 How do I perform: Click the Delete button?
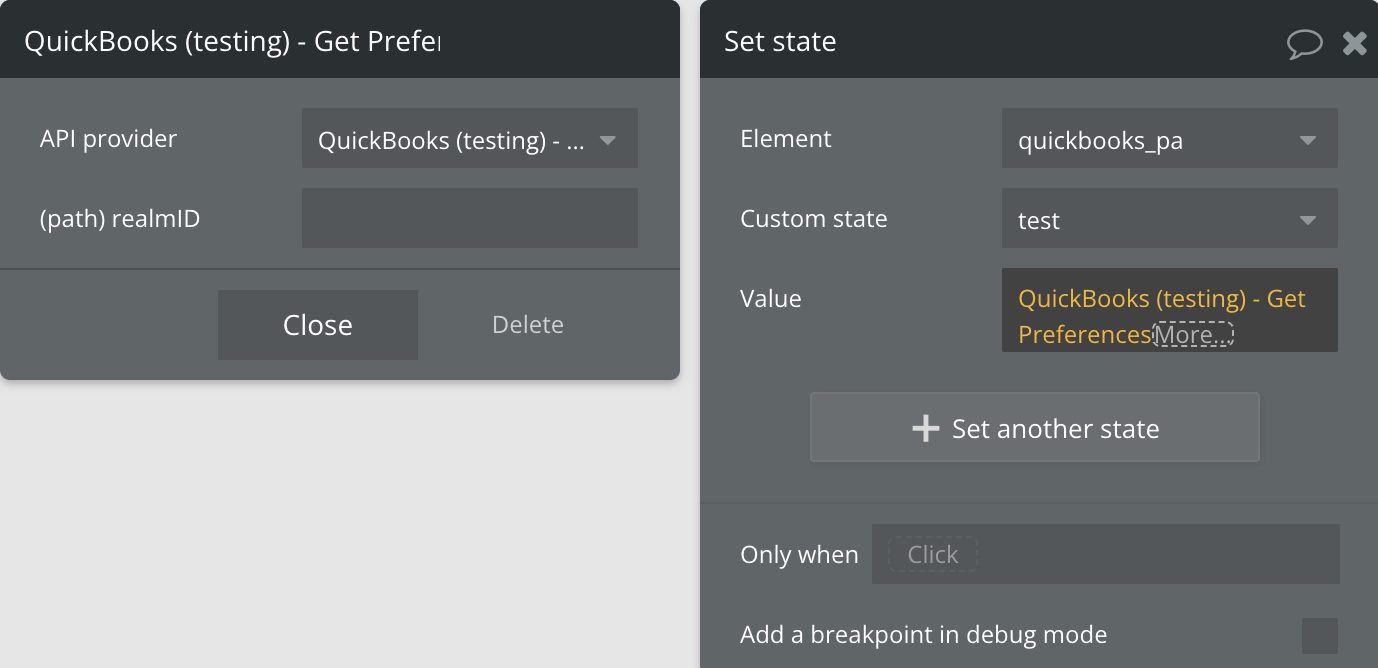pyautogui.click(x=528, y=325)
